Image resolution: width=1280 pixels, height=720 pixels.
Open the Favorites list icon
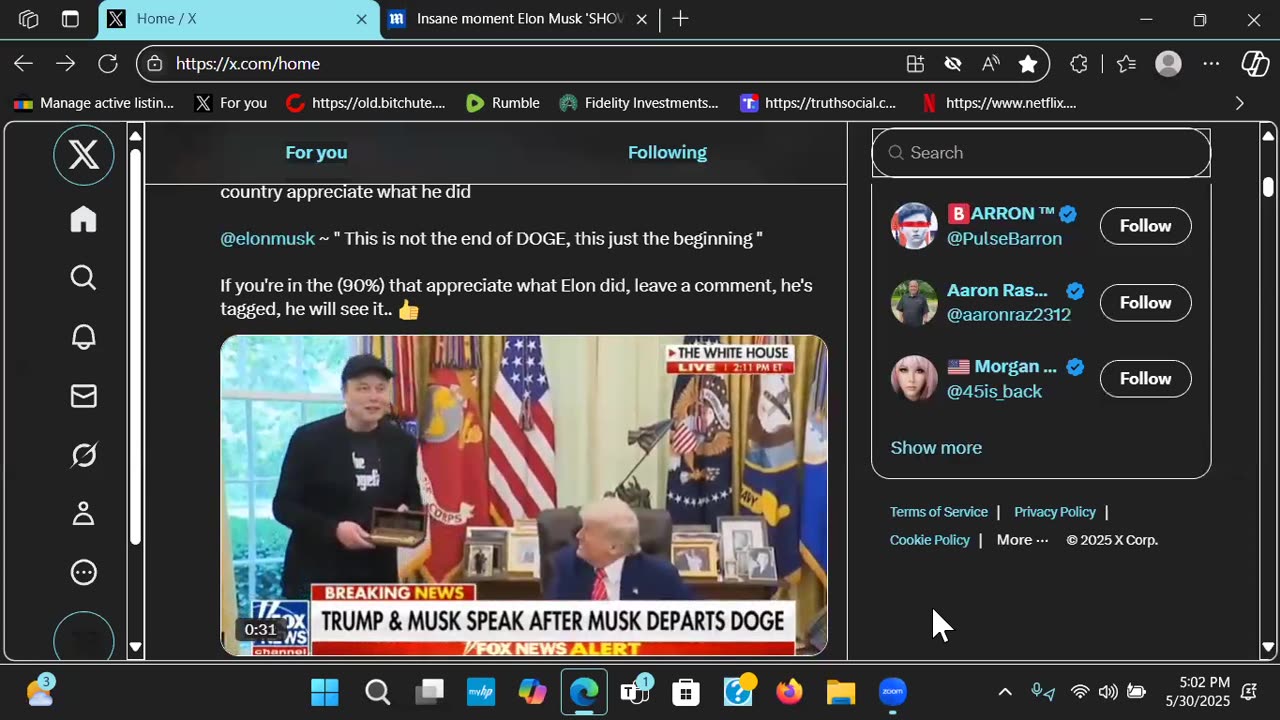pos(1127,64)
